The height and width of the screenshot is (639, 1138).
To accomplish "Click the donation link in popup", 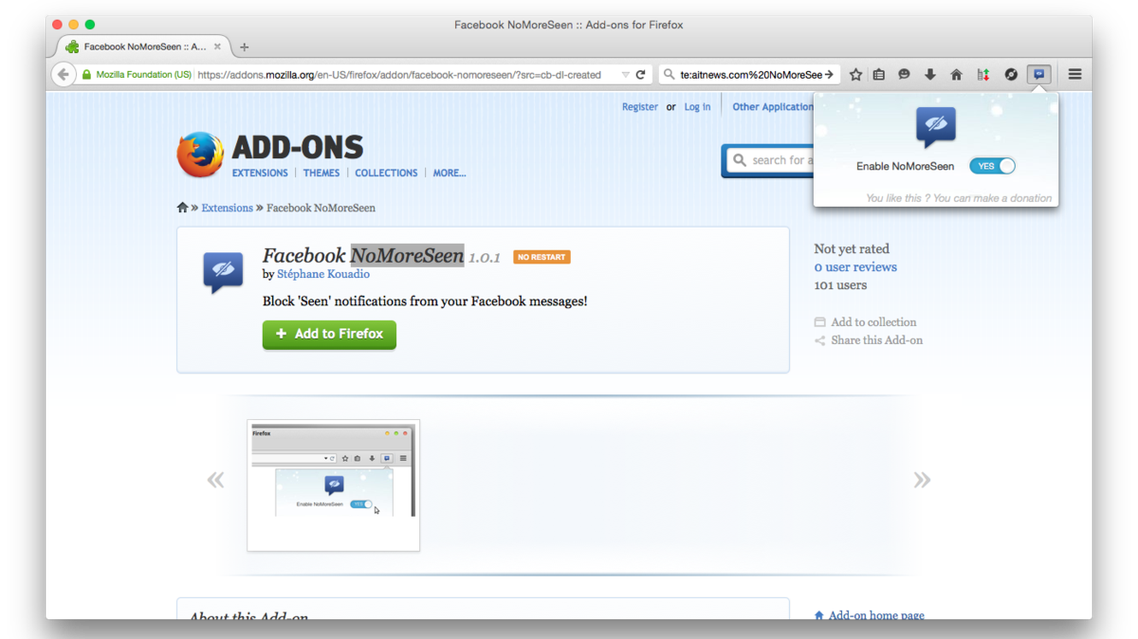I will (959, 198).
